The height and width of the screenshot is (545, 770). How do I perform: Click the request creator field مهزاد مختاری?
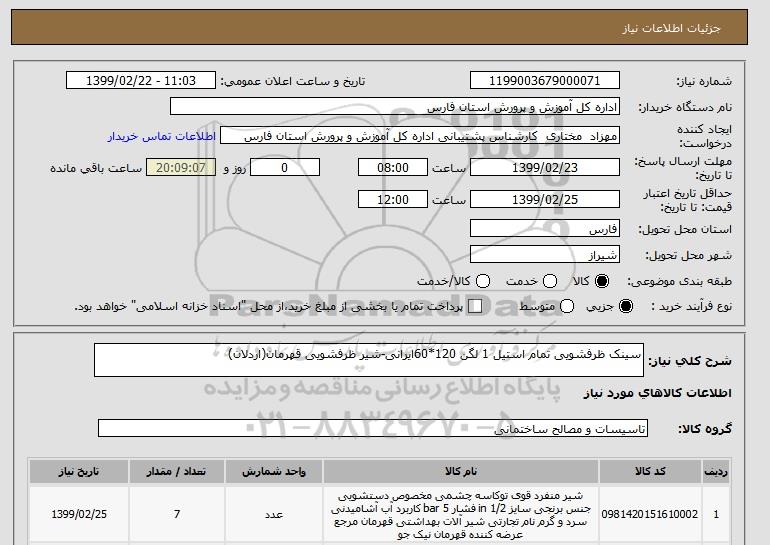pyautogui.click(x=420, y=136)
